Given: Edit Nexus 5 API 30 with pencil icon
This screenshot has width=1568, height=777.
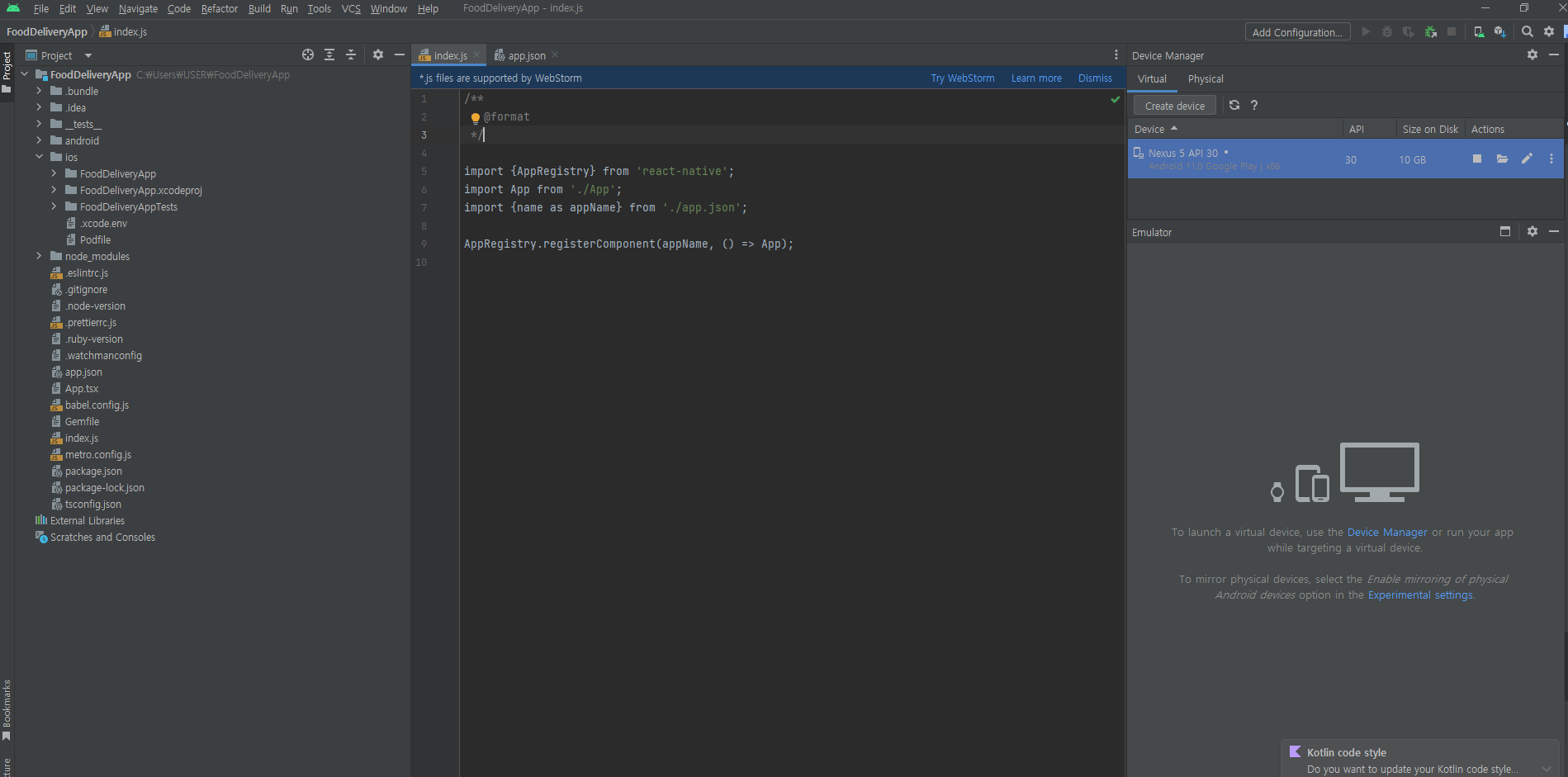Looking at the screenshot, I should [x=1527, y=159].
